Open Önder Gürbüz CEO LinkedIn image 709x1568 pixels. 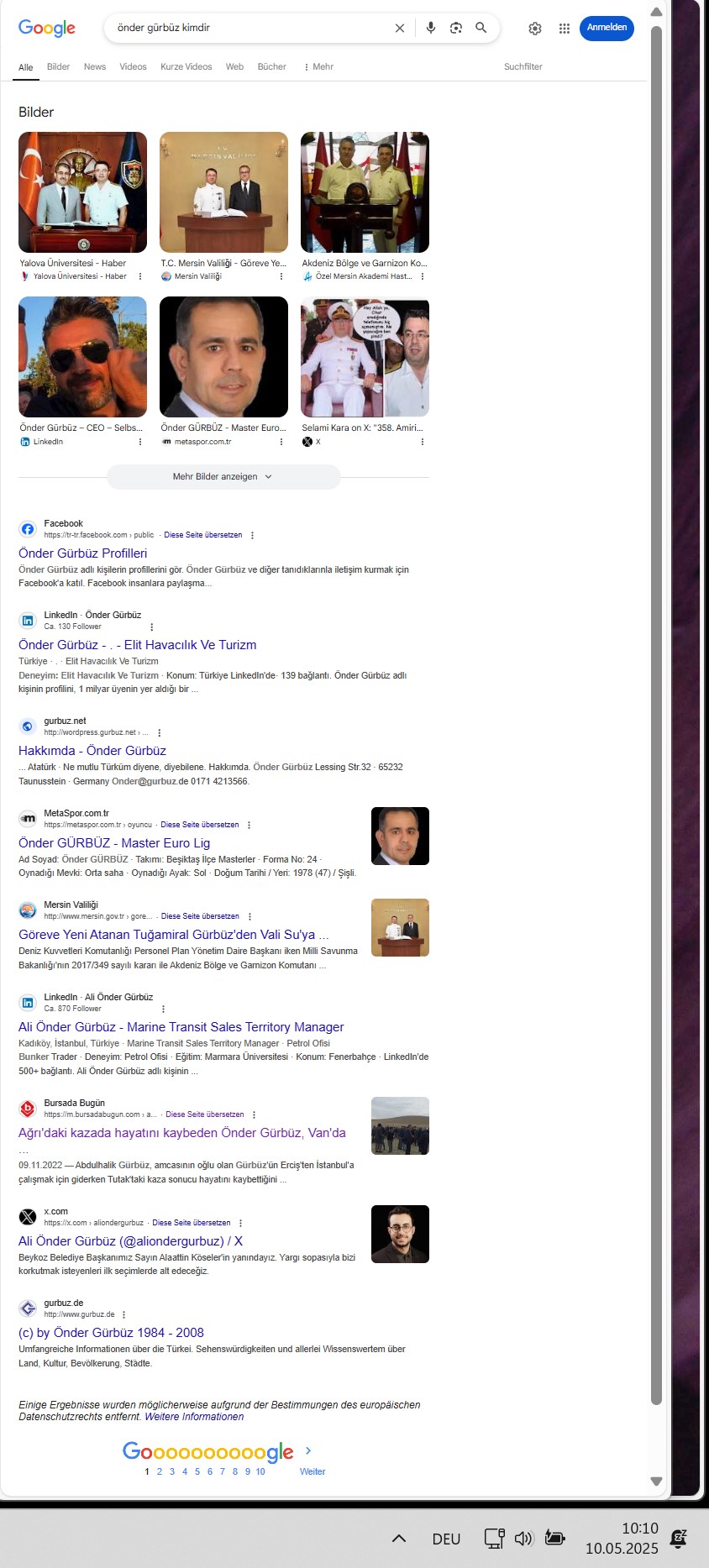pyautogui.click(x=82, y=357)
